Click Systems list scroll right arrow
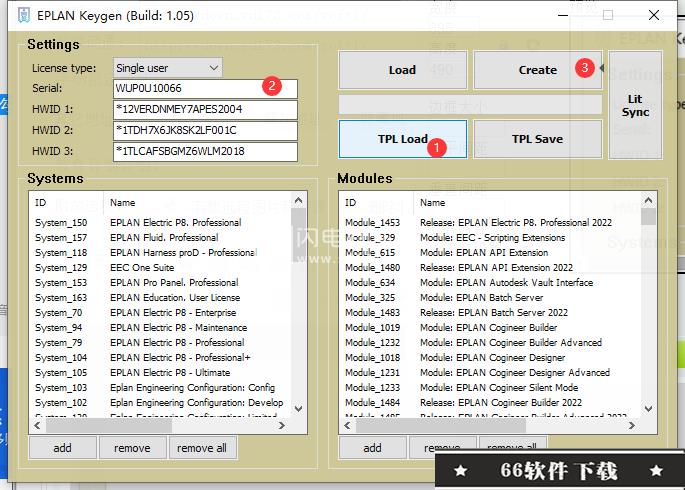Screen dimensions: 685x490 282,425
